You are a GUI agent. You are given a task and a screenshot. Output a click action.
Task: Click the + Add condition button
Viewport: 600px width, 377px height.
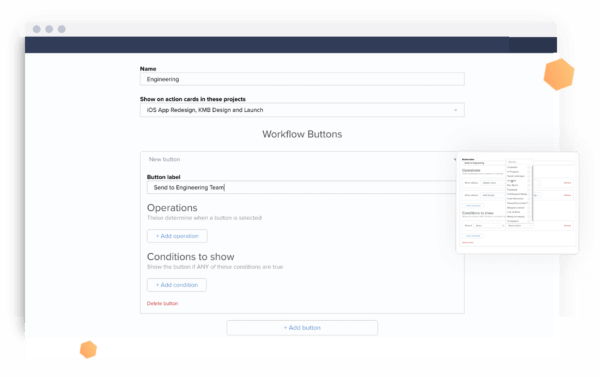click(177, 285)
